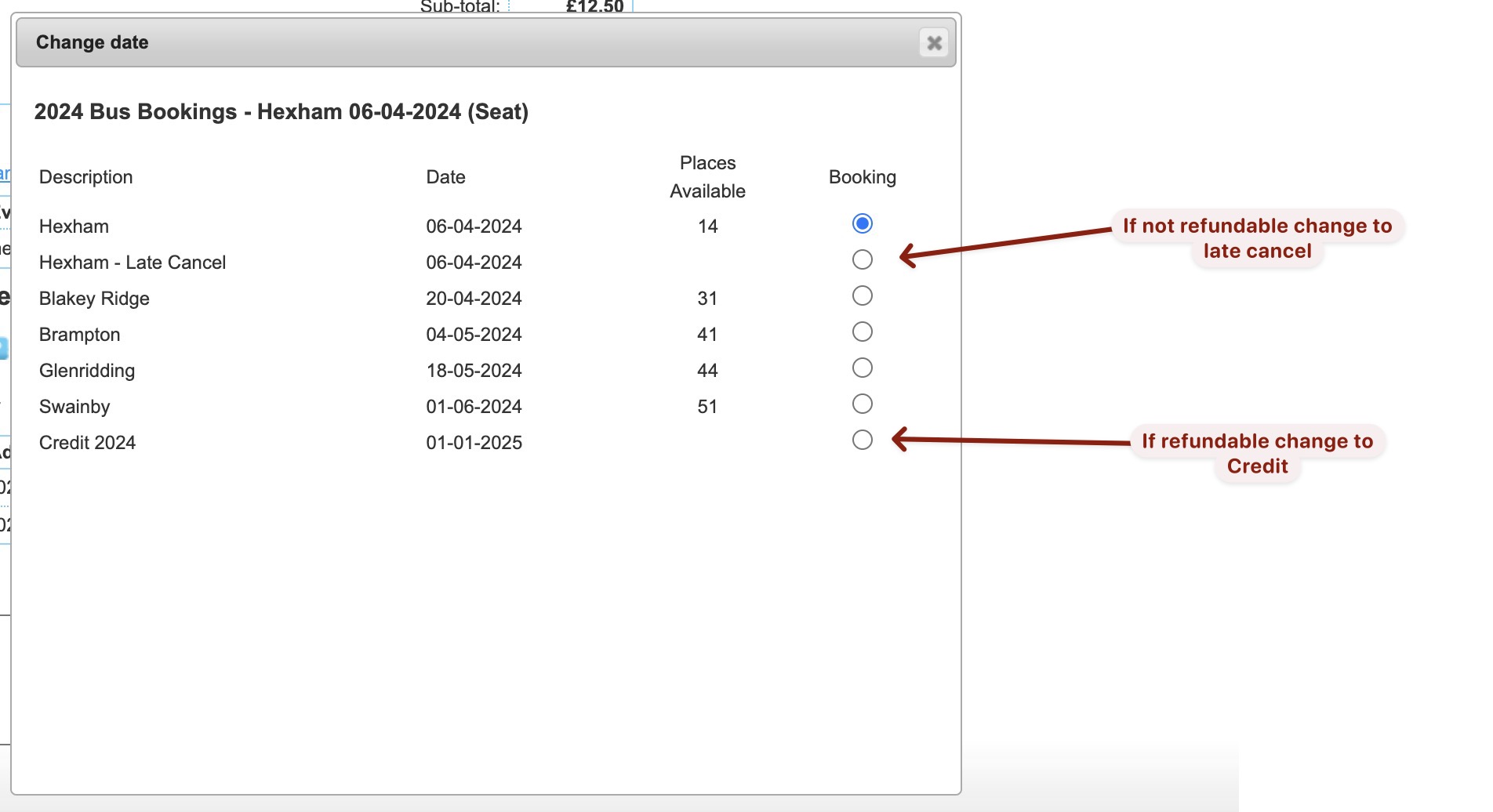Click the refundable change to Credit note
This screenshot has height=812, width=1493.
pos(1257,454)
